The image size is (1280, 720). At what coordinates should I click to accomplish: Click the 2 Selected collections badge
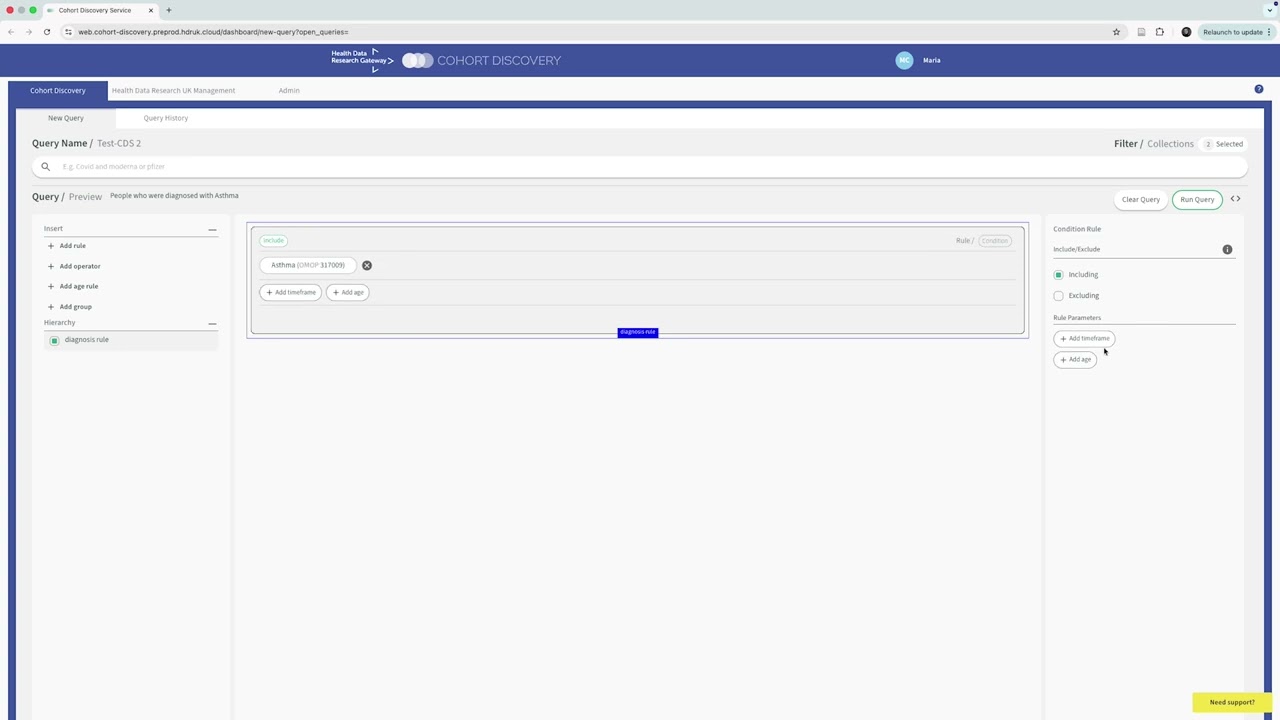(1223, 144)
